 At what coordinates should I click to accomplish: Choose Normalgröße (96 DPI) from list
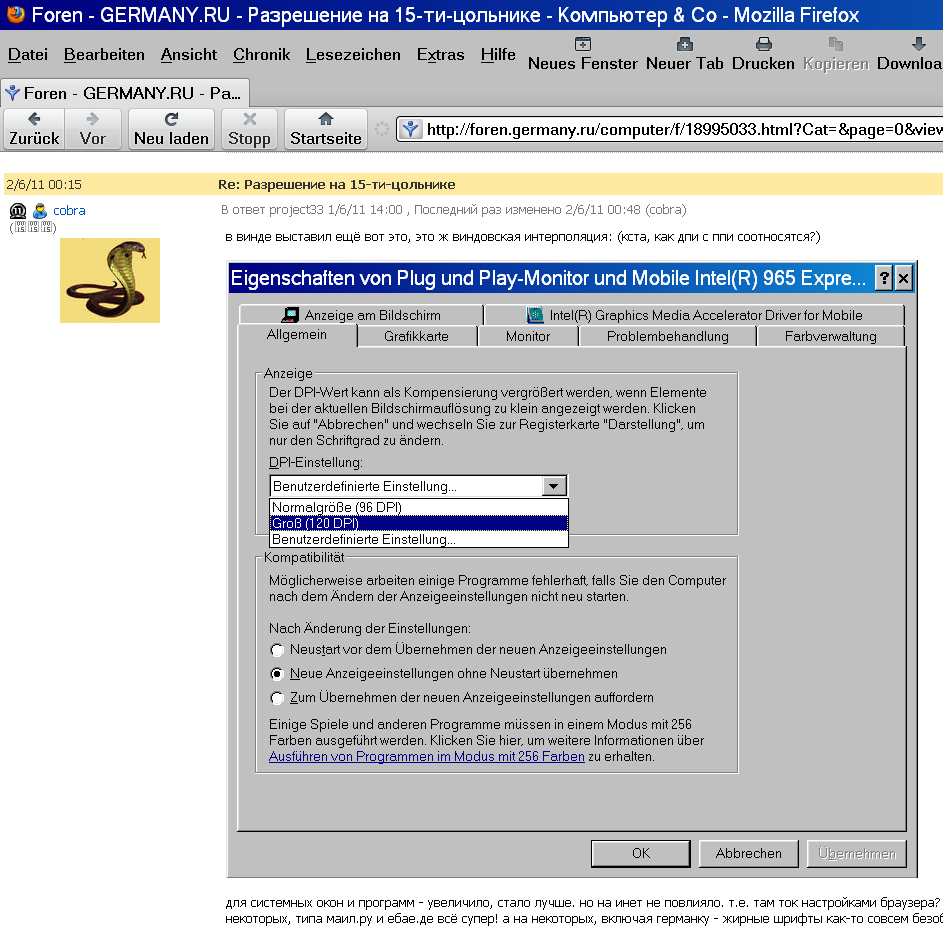[x=419, y=507]
